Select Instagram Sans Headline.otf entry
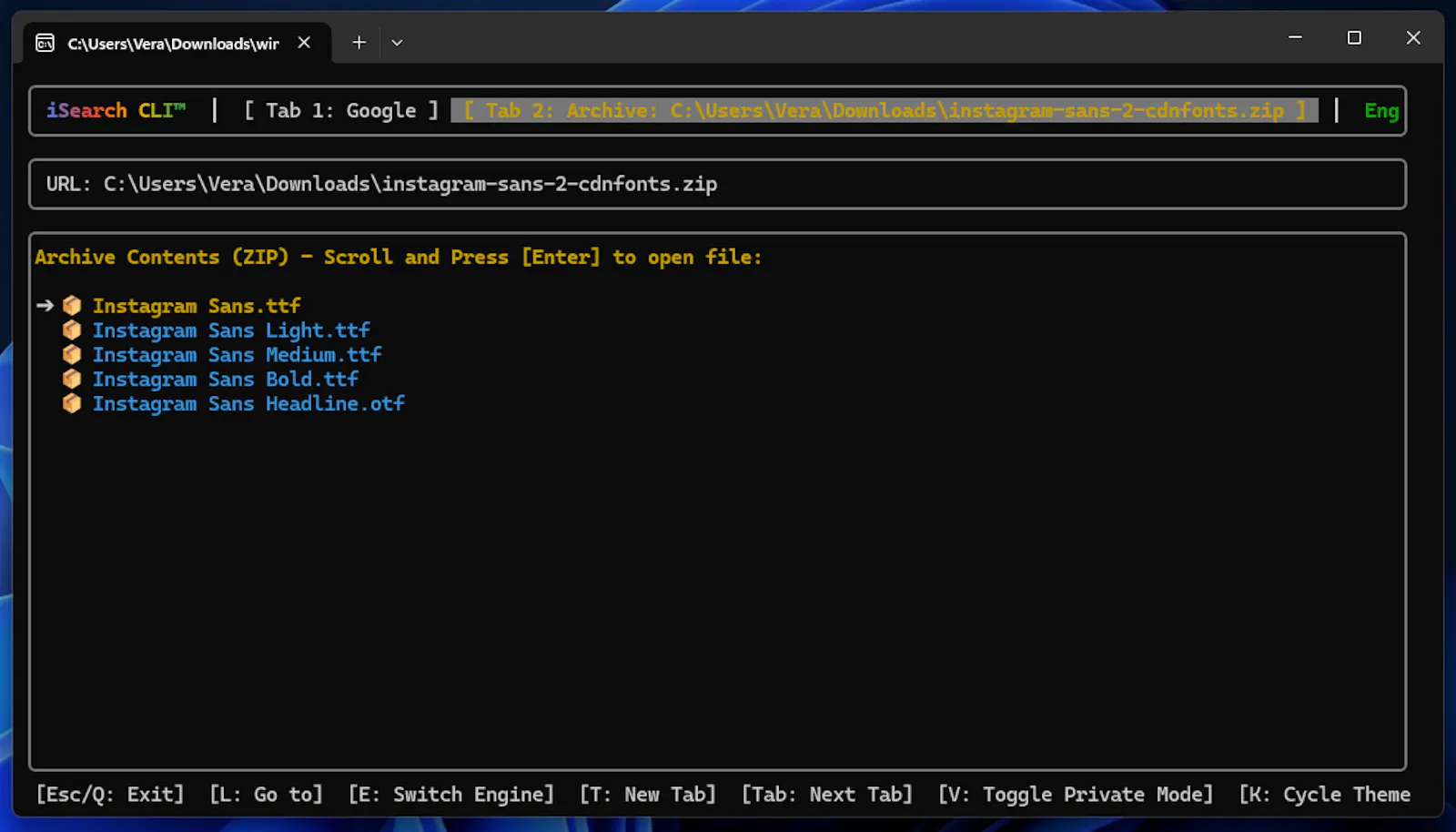 coord(248,404)
